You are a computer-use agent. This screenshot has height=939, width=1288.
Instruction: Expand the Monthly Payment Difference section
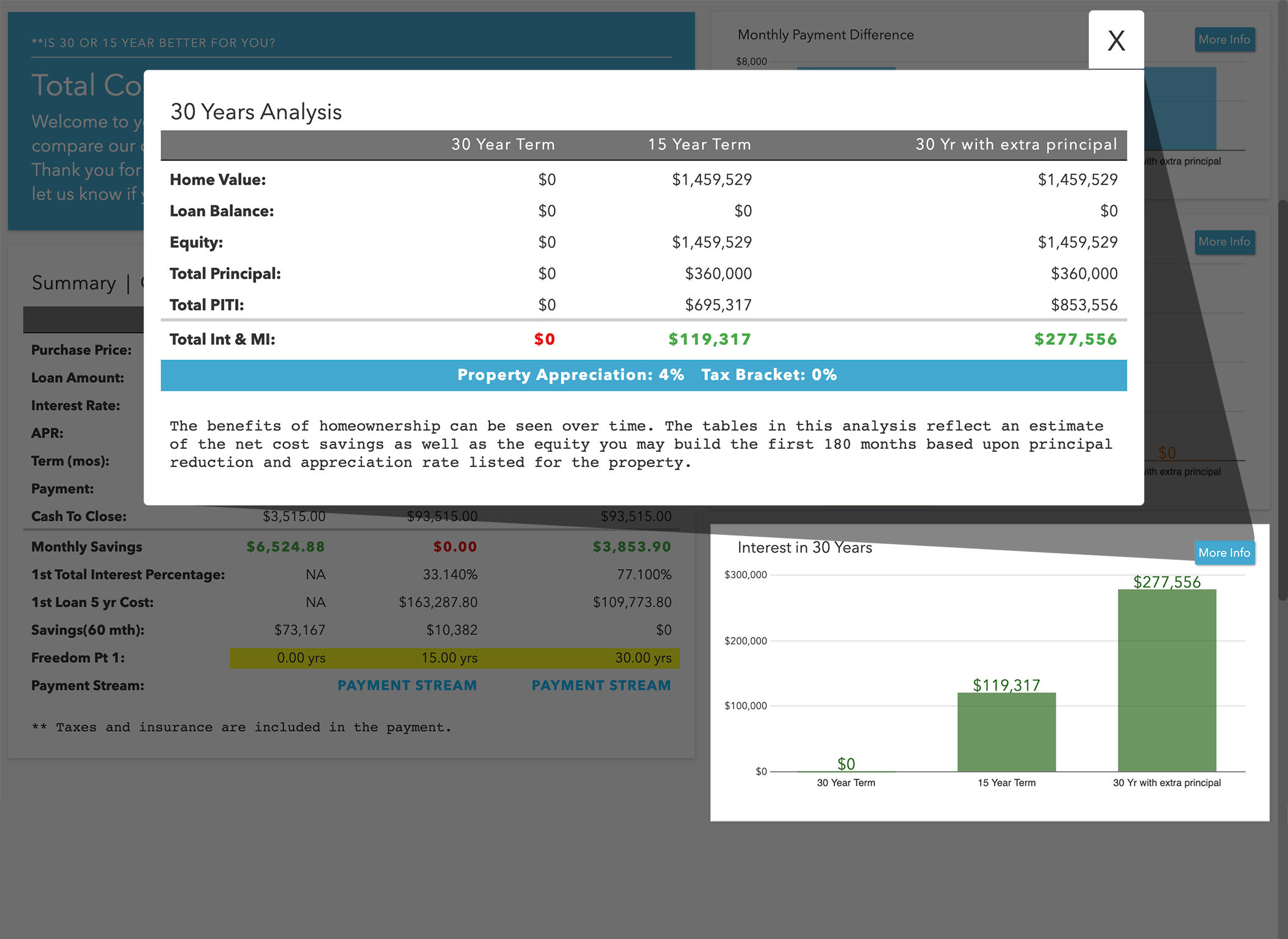pos(1224,38)
